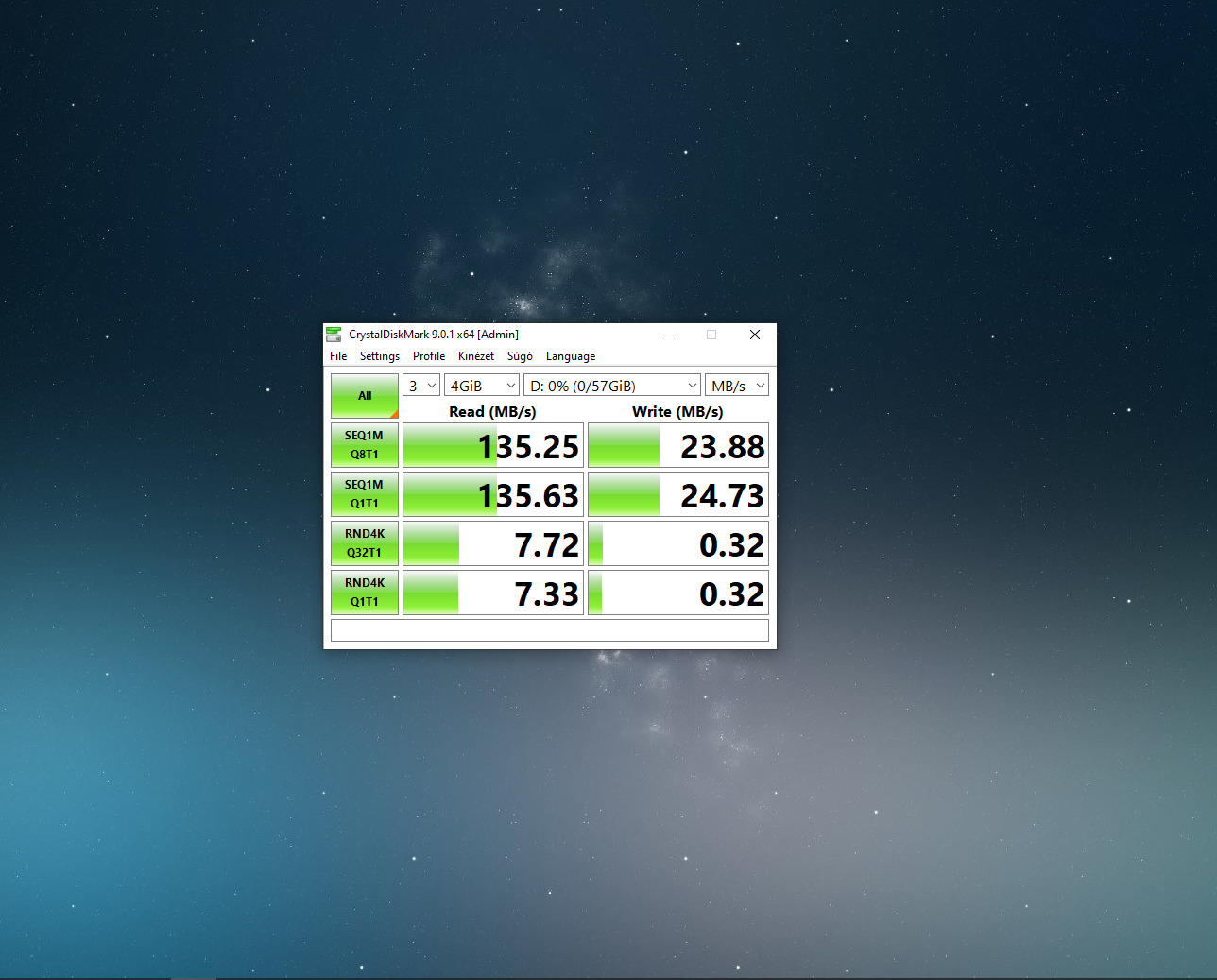Viewport: 1217px width, 980px height.
Task: Close the CrystalDiskMark window
Action: coord(755,335)
